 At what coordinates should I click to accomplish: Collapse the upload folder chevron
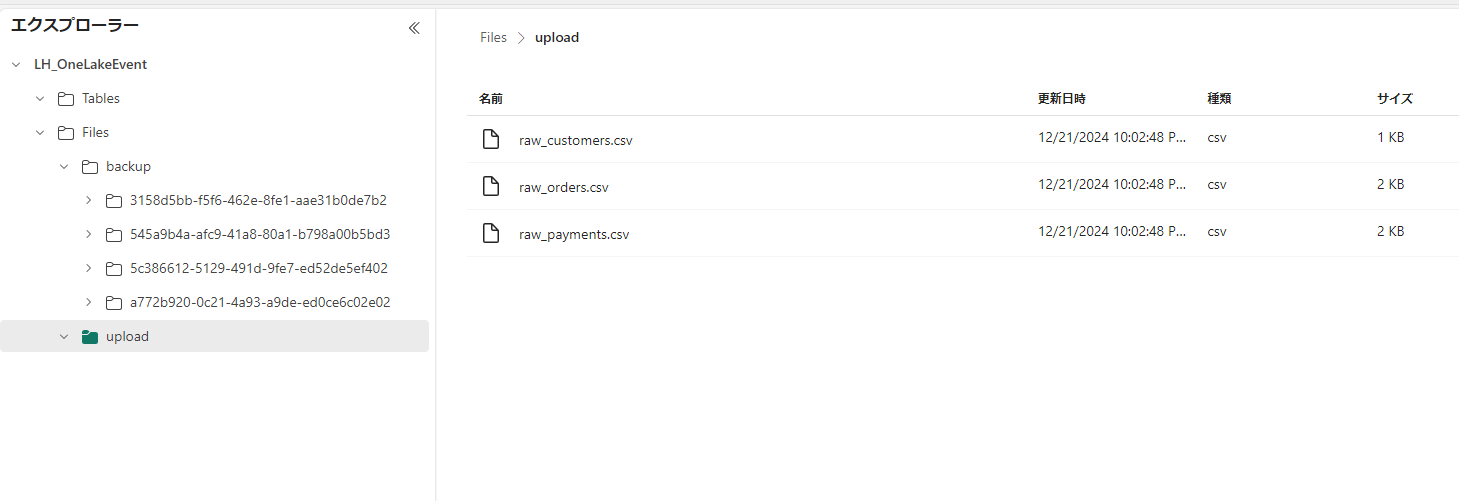[x=64, y=337]
